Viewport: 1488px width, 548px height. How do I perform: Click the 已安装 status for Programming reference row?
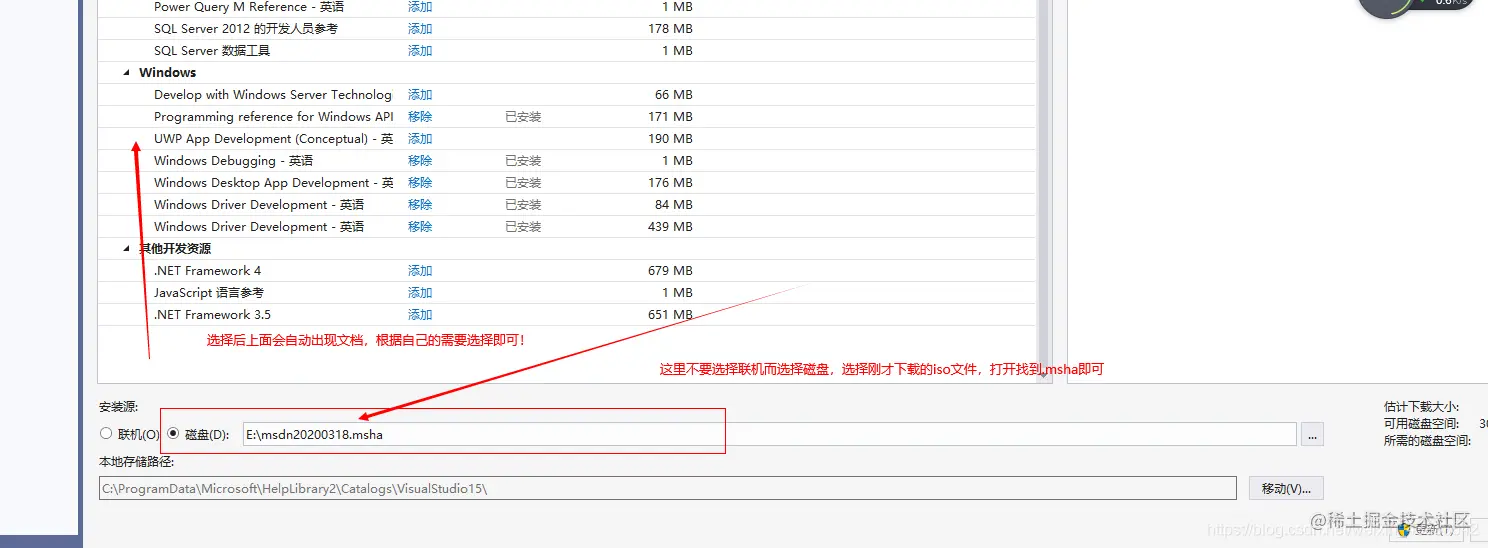pyautogui.click(x=523, y=117)
